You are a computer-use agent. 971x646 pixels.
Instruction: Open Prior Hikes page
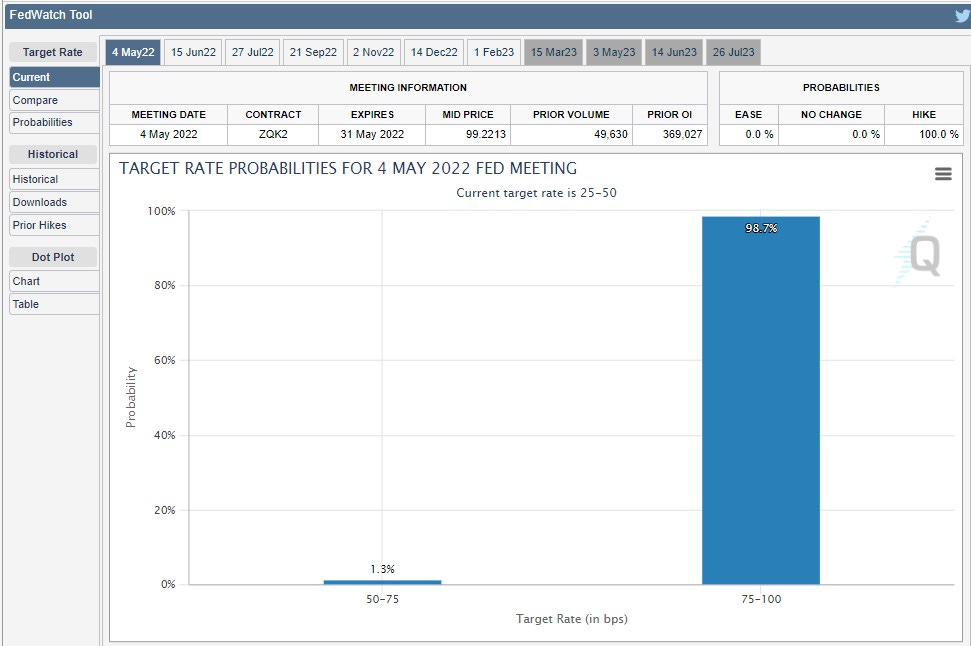54,225
